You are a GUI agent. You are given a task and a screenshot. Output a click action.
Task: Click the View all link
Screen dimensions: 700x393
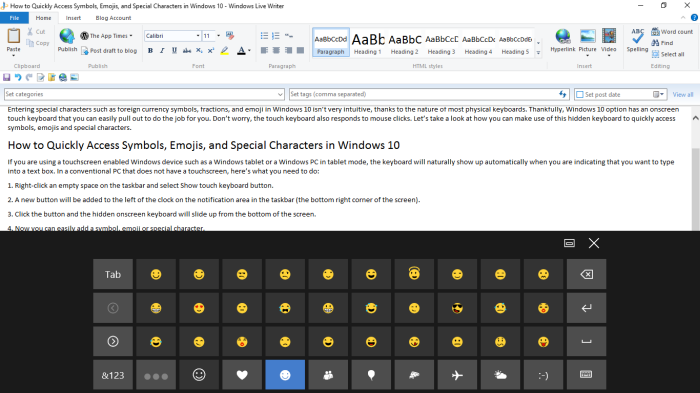click(683, 95)
